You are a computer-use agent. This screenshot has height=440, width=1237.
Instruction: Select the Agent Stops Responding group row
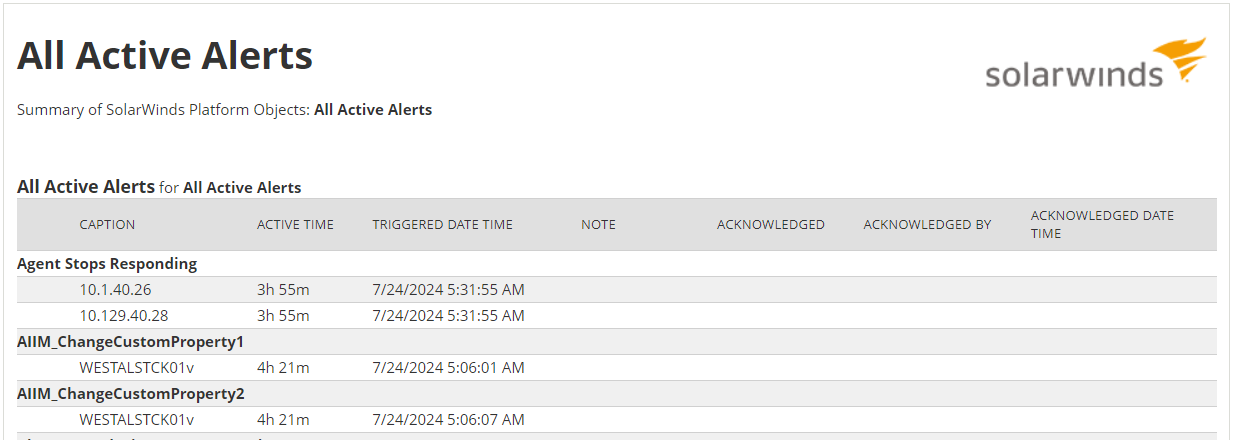tap(617, 264)
